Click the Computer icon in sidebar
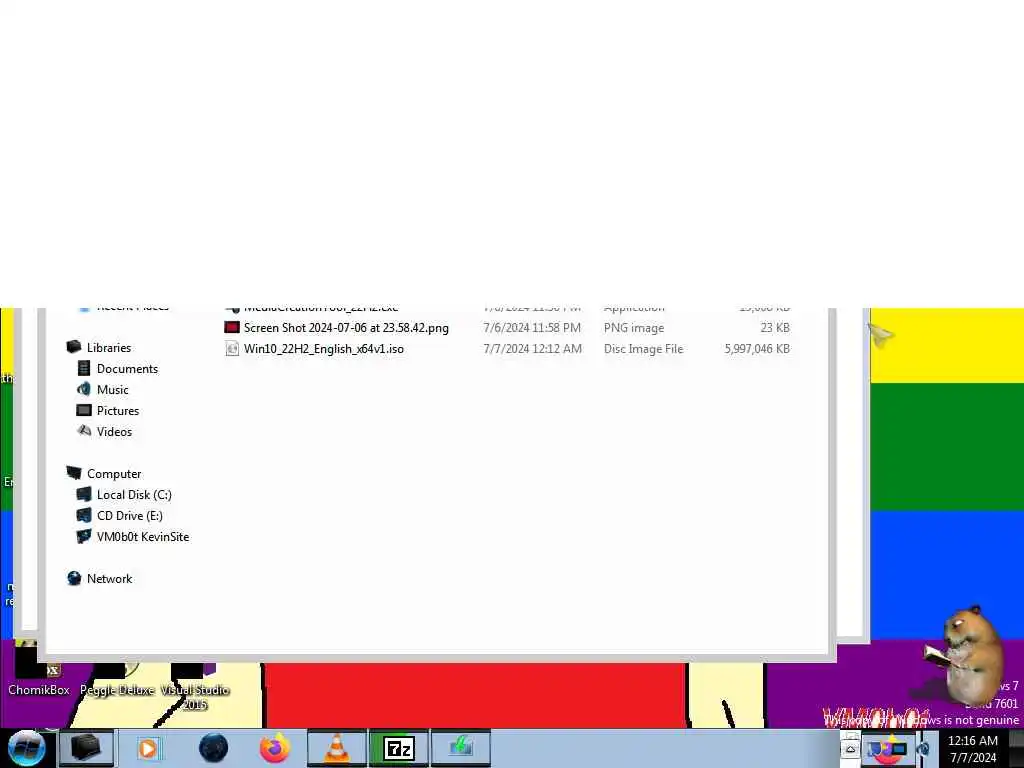 [x=74, y=473]
